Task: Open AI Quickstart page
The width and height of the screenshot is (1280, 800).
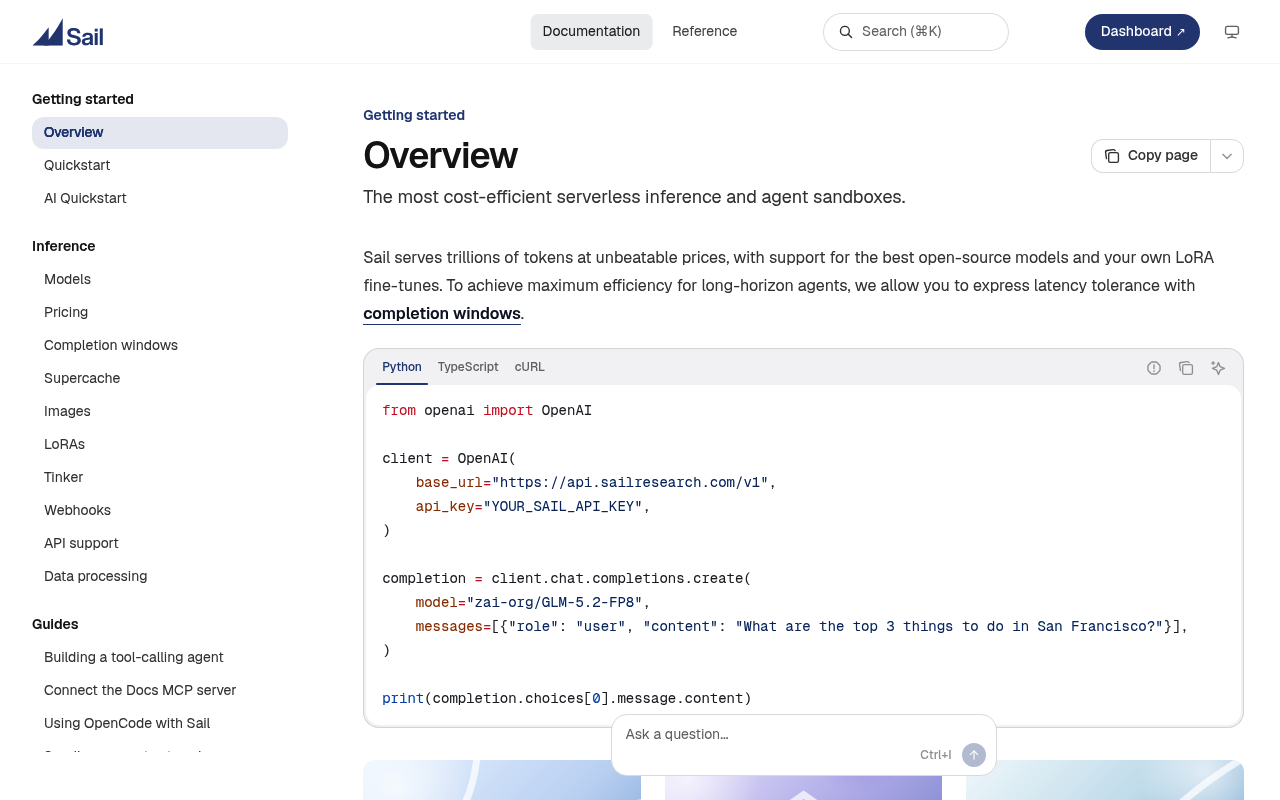Action: [160, 199]
